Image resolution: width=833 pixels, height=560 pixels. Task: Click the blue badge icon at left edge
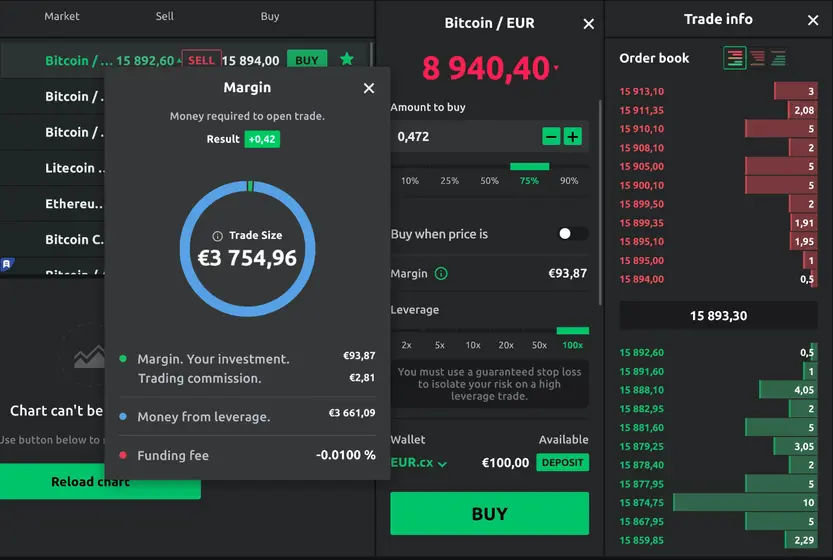click(x=6, y=264)
